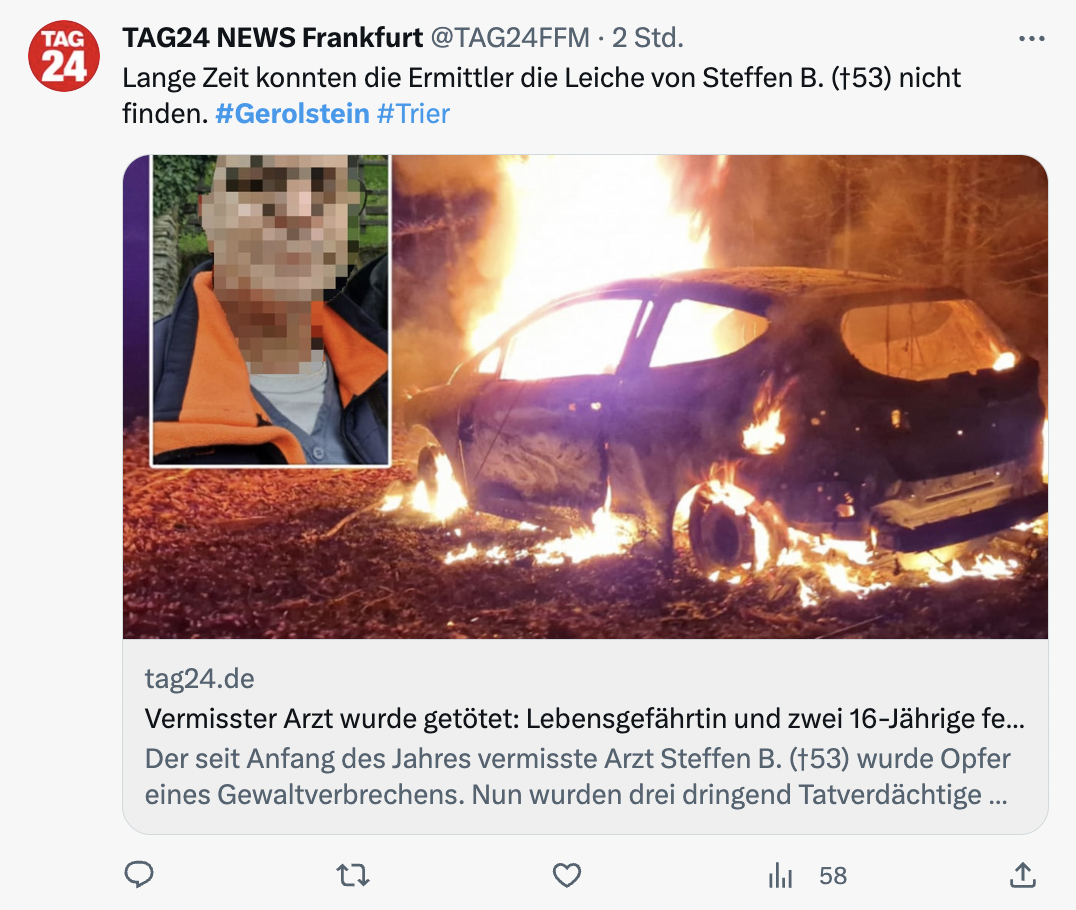Screen dimensions: 1076x910
Task: Click the text 'finden.' before the hashtags
Action: (x=165, y=113)
